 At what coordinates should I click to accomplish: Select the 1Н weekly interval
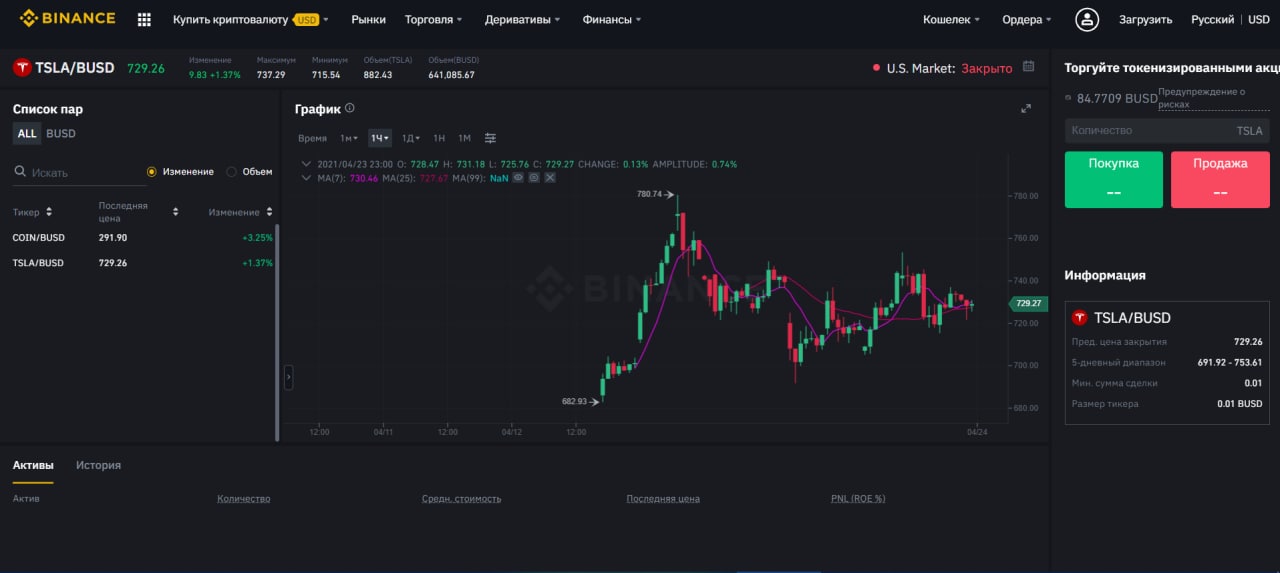click(439, 138)
